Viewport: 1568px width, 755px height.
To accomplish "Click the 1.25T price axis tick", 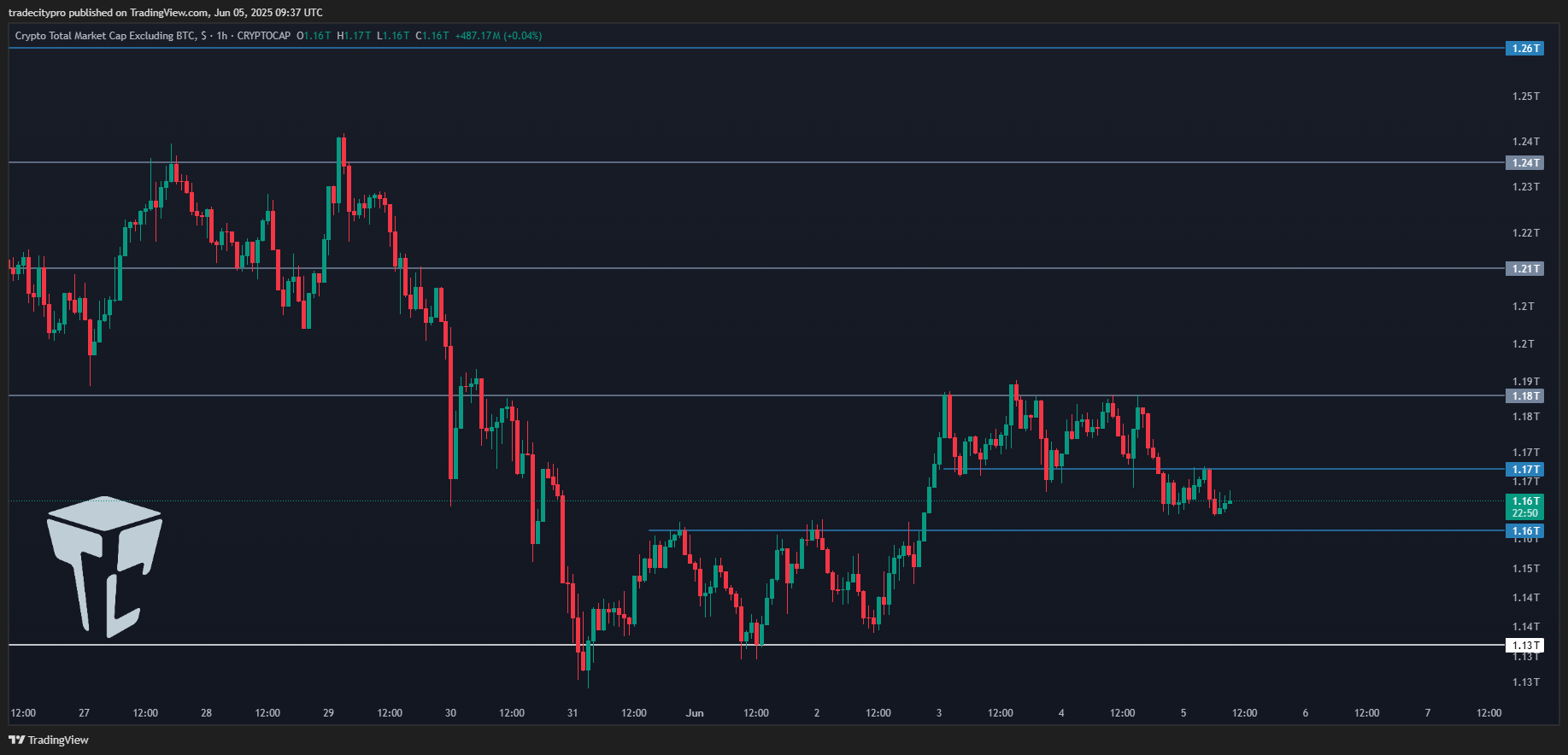I will (x=1526, y=96).
